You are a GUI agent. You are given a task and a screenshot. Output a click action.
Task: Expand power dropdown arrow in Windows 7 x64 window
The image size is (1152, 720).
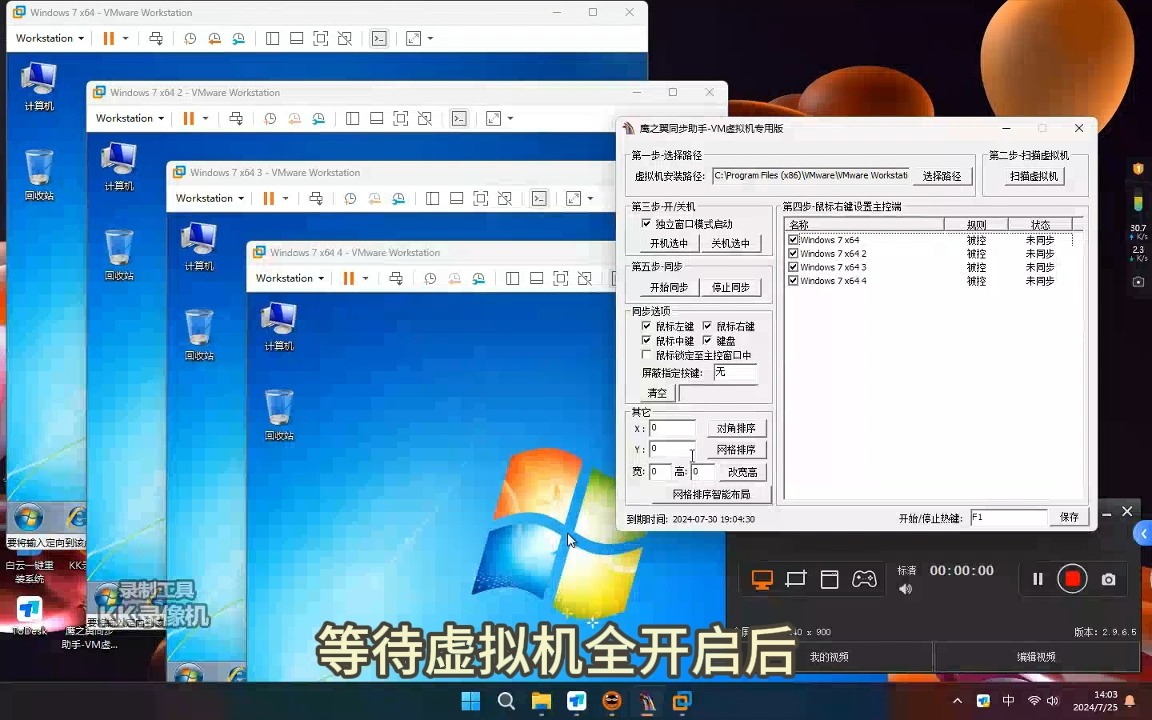pyautogui.click(x=126, y=38)
